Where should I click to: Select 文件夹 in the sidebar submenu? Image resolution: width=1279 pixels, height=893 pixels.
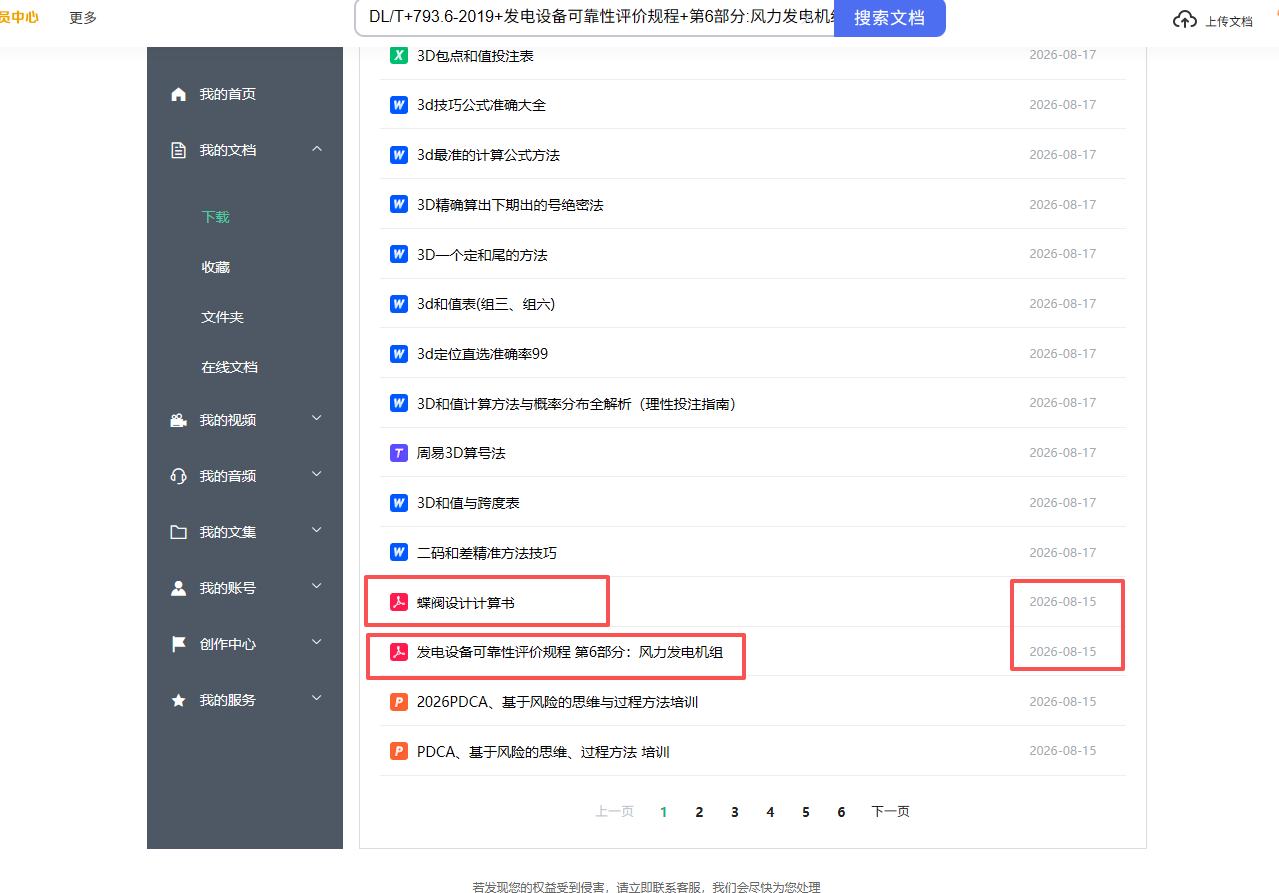pos(223,317)
